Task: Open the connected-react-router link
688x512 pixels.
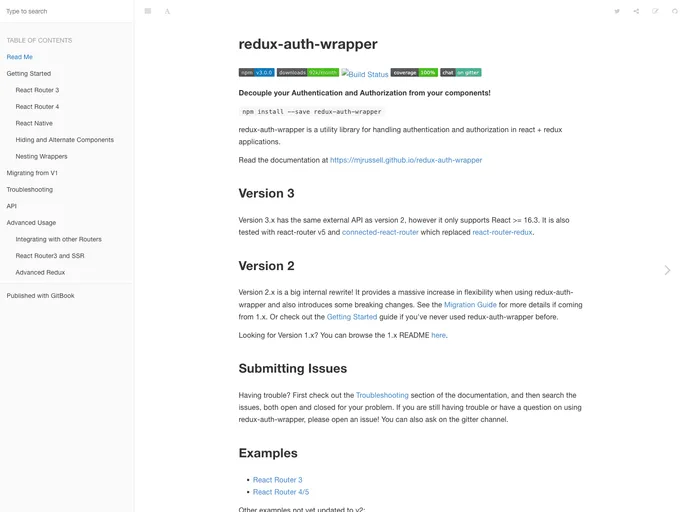Action: point(380,232)
